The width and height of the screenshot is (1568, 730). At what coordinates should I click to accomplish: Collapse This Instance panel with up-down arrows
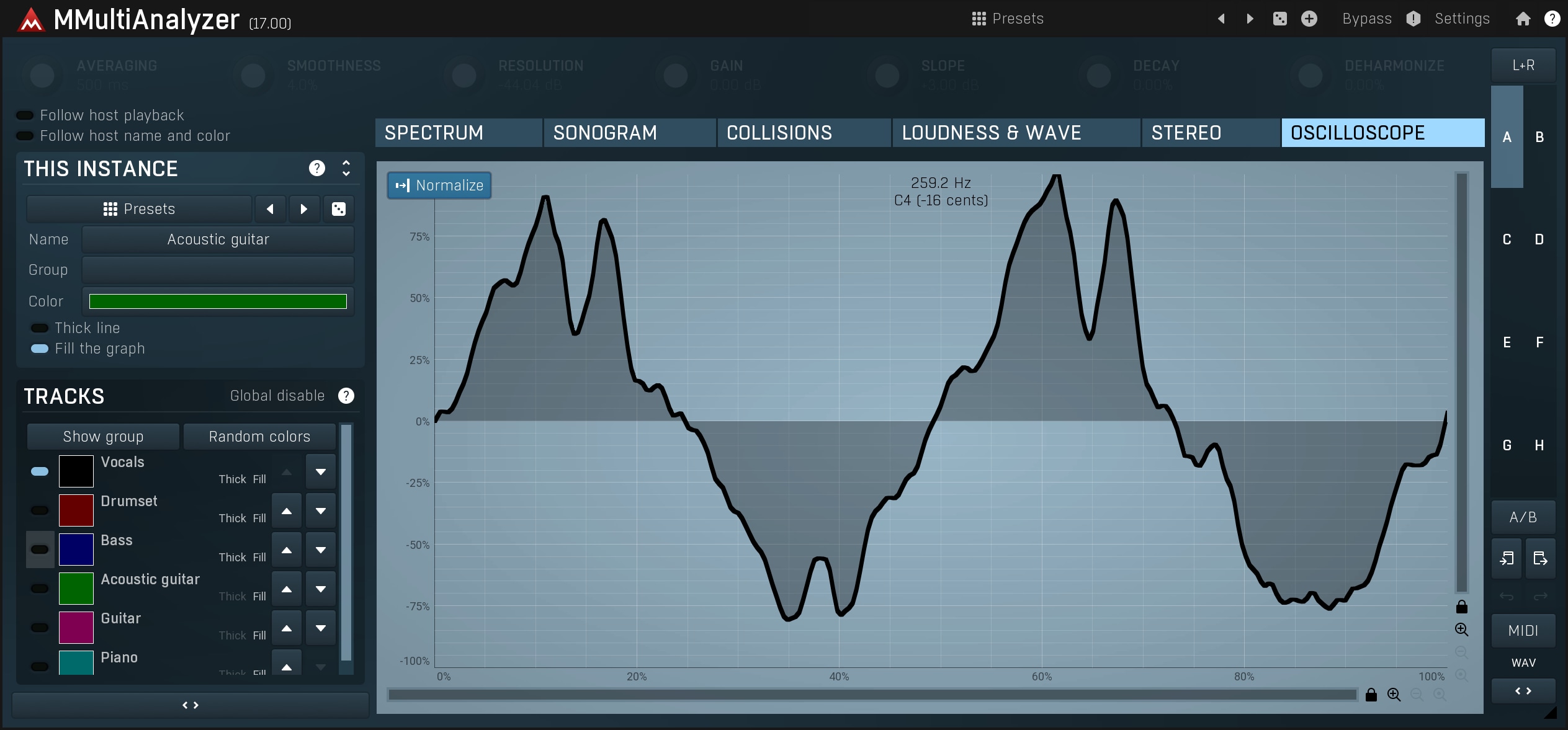[x=346, y=168]
